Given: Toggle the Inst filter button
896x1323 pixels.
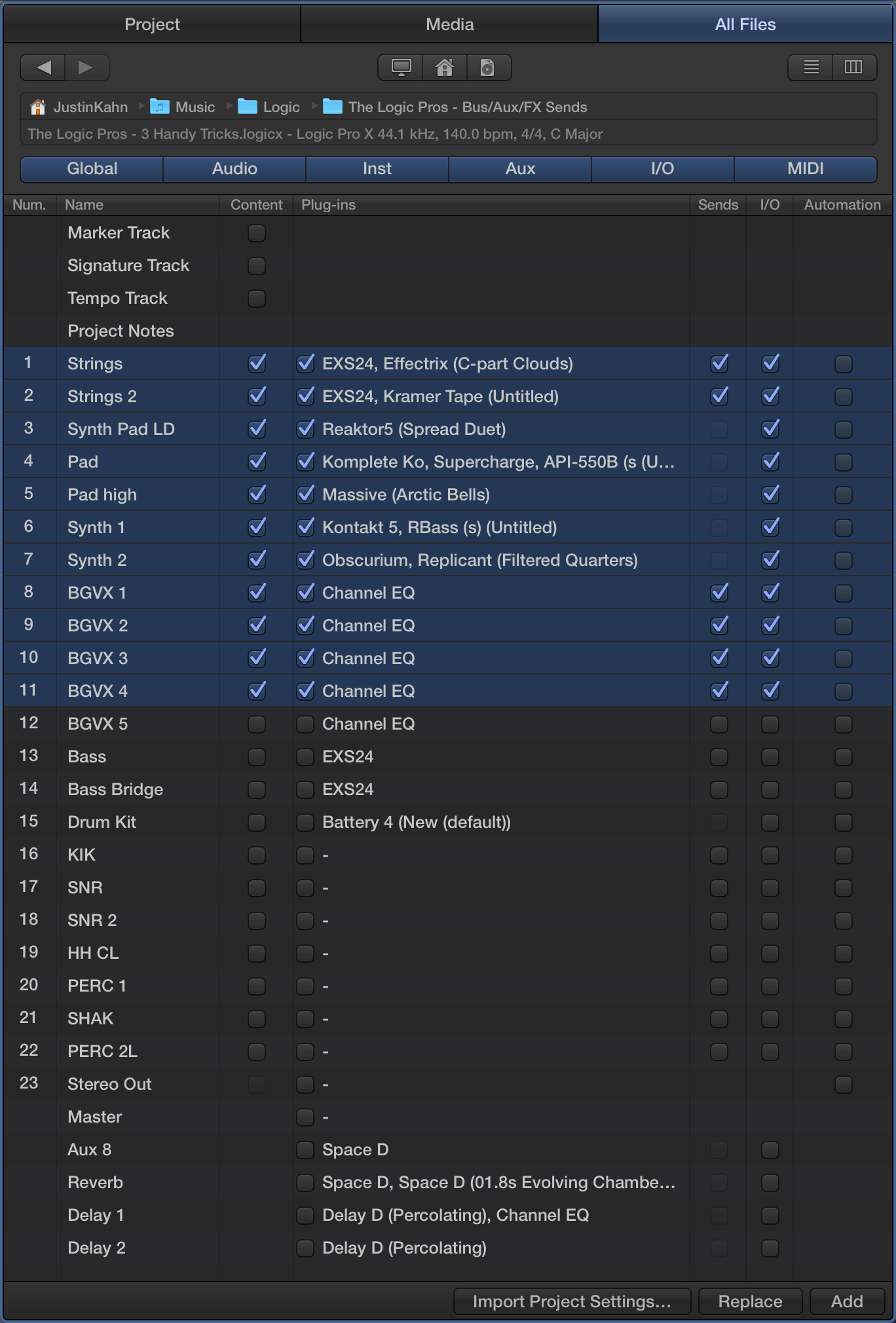Looking at the screenshot, I should coord(377,169).
